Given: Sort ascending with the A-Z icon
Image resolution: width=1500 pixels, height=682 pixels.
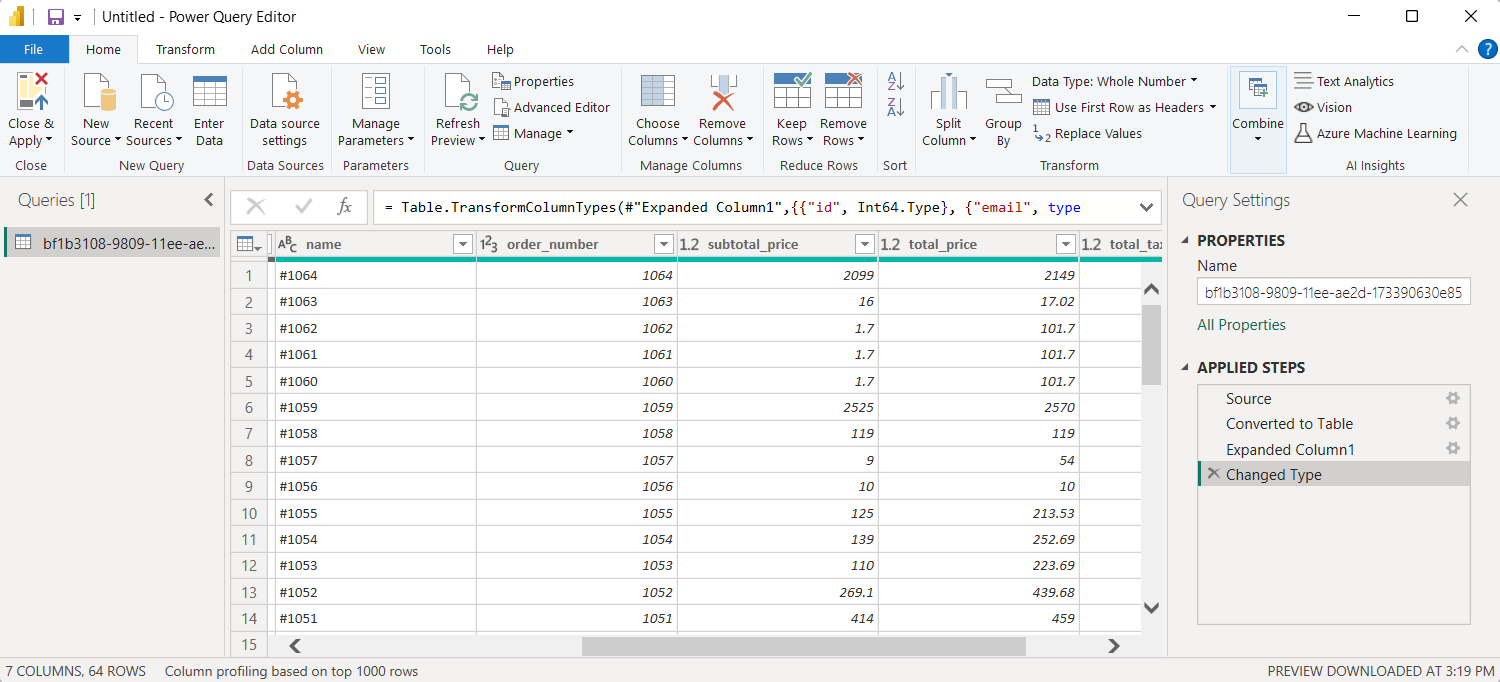Looking at the screenshot, I should click(x=895, y=82).
